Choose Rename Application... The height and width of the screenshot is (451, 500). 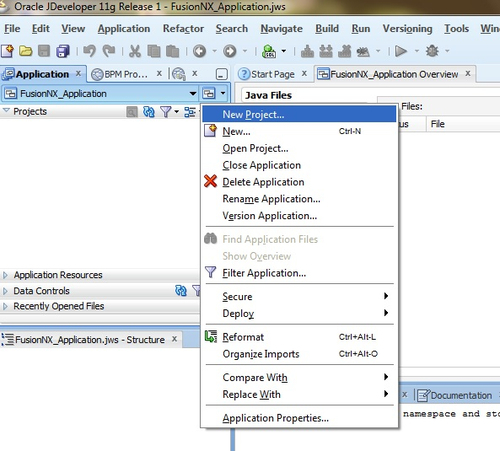299,199
